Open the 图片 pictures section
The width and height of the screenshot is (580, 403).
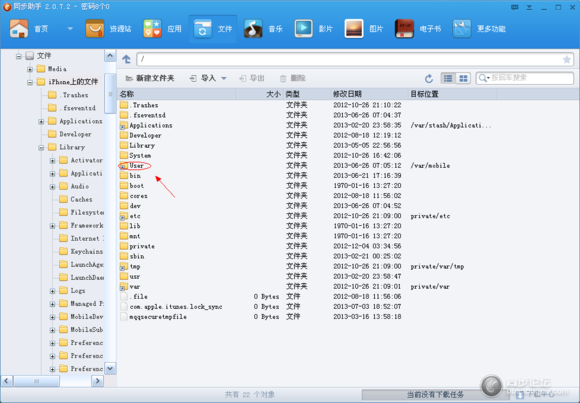click(364, 29)
